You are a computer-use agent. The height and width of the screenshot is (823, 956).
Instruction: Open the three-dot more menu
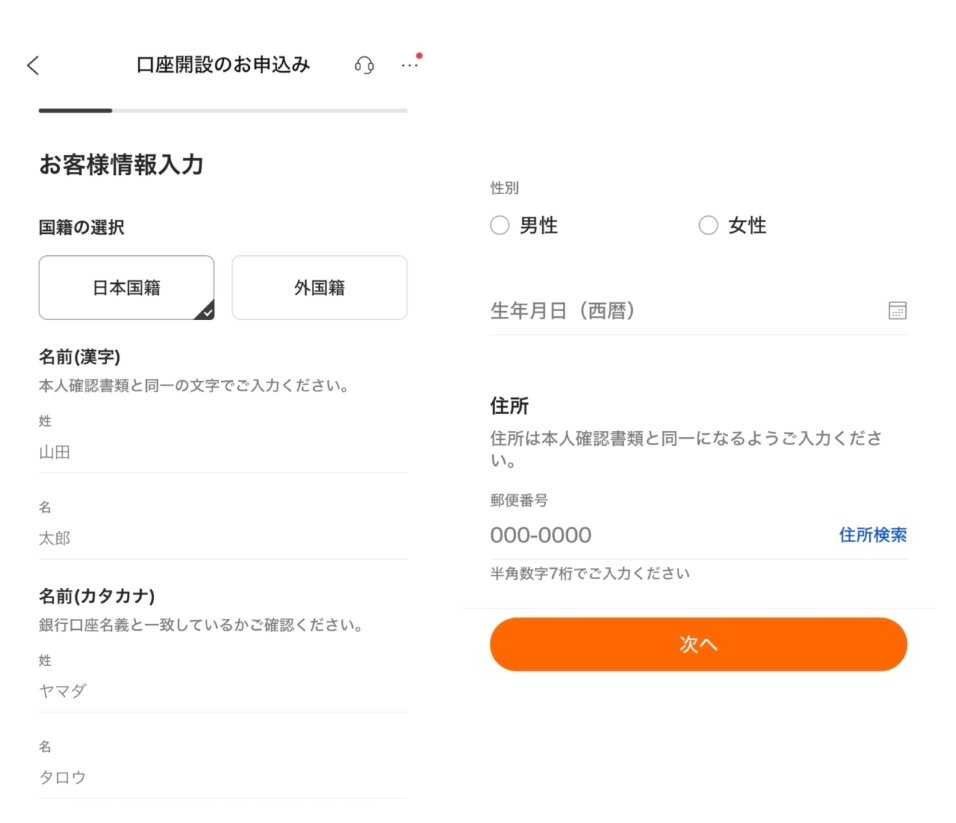[410, 65]
